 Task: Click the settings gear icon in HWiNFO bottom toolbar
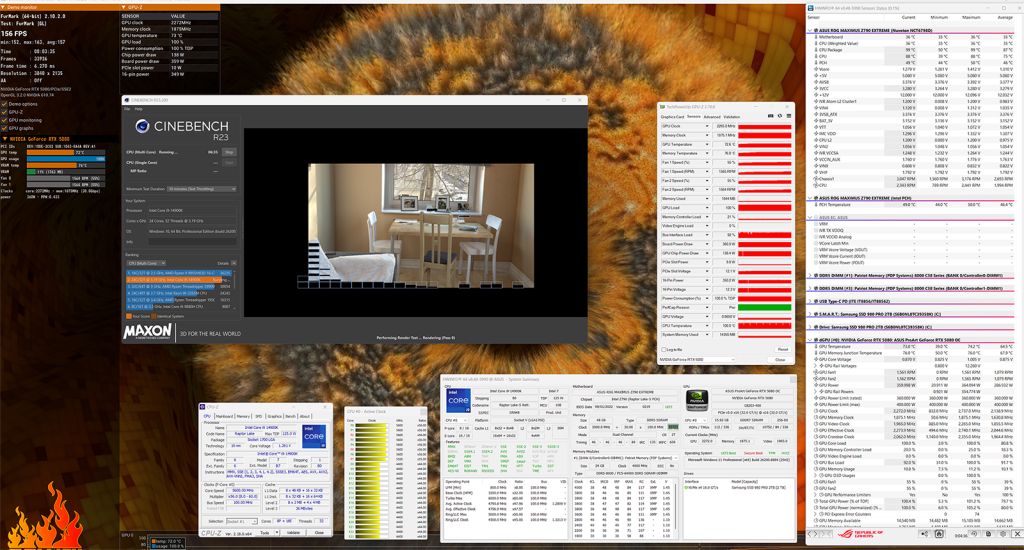pyautogui.click(x=1003, y=534)
